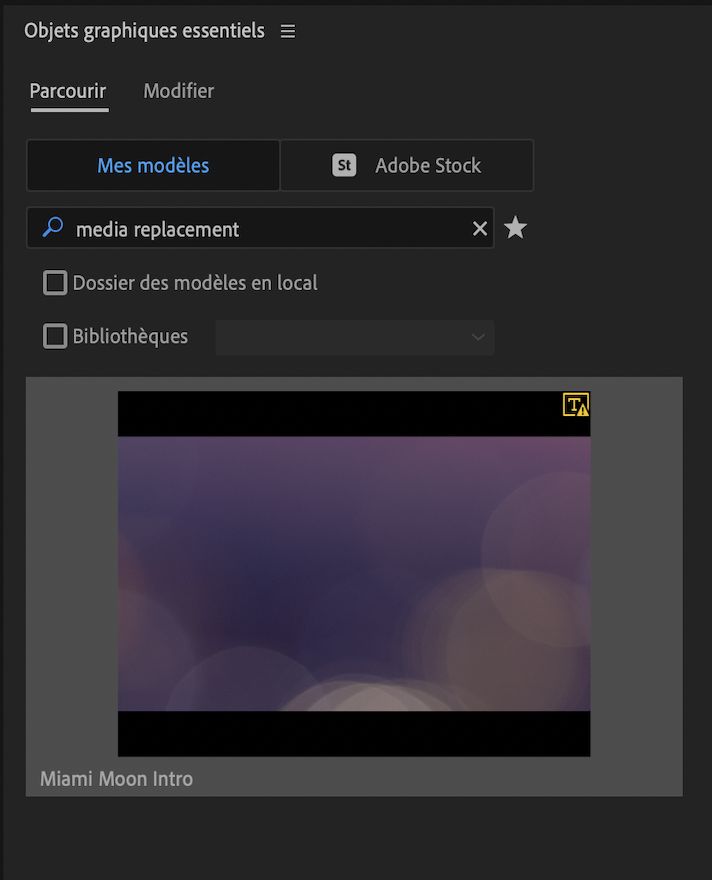712x880 pixels.
Task: Open the Objets graphiques essentiels panel menu
Action: pyautogui.click(x=288, y=31)
